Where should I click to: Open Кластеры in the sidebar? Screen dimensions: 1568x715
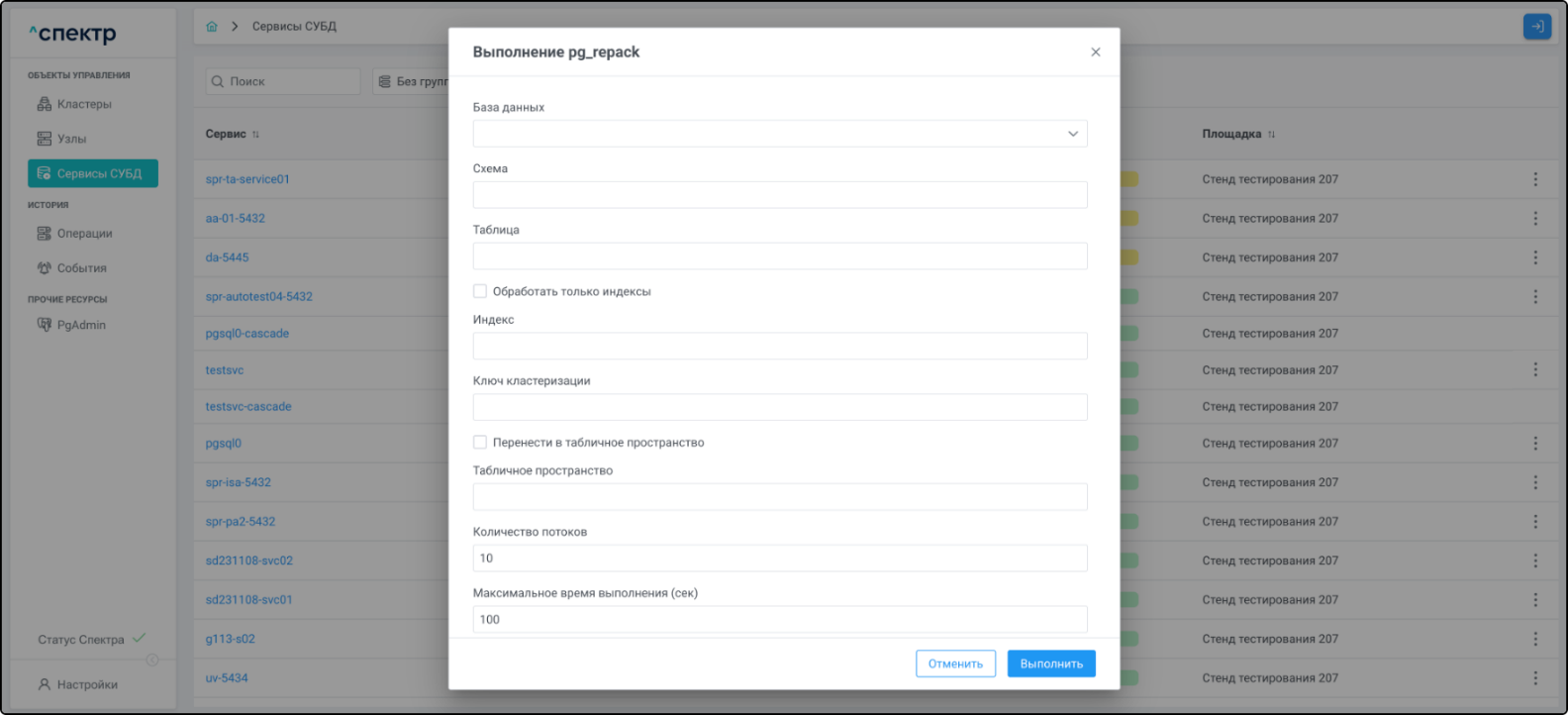84,104
